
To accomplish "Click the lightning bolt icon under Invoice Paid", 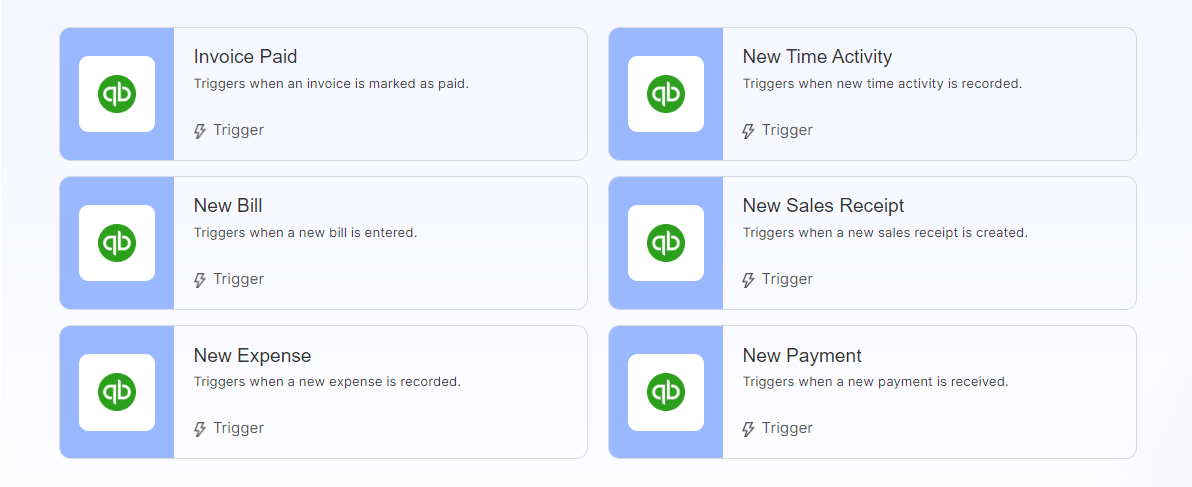I will pyautogui.click(x=200, y=131).
